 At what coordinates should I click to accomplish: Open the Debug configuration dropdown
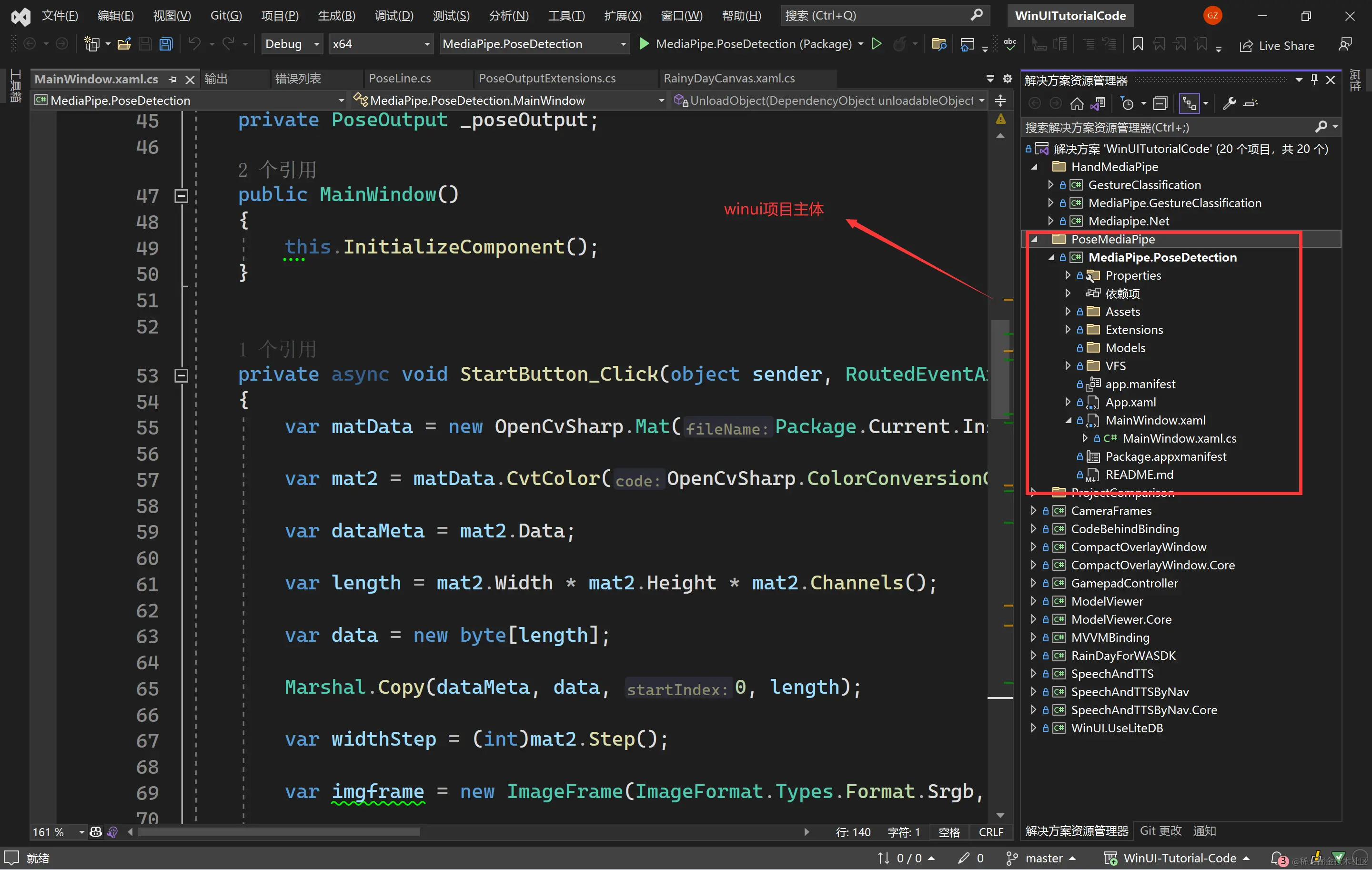(x=293, y=44)
